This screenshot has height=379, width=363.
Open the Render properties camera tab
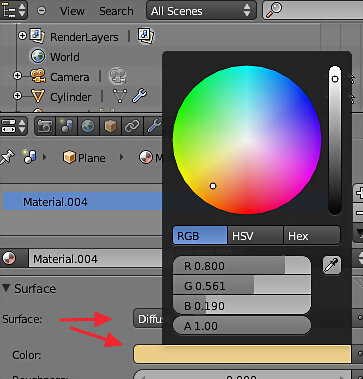tap(45, 126)
